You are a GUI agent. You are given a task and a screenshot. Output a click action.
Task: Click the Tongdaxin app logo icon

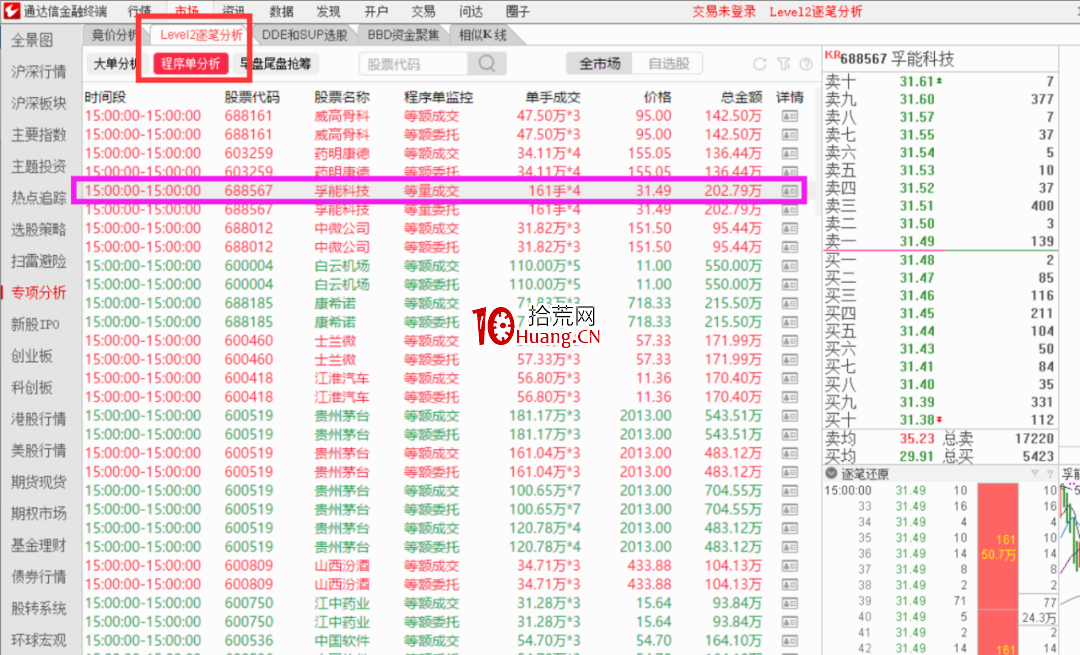click(12, 10)
